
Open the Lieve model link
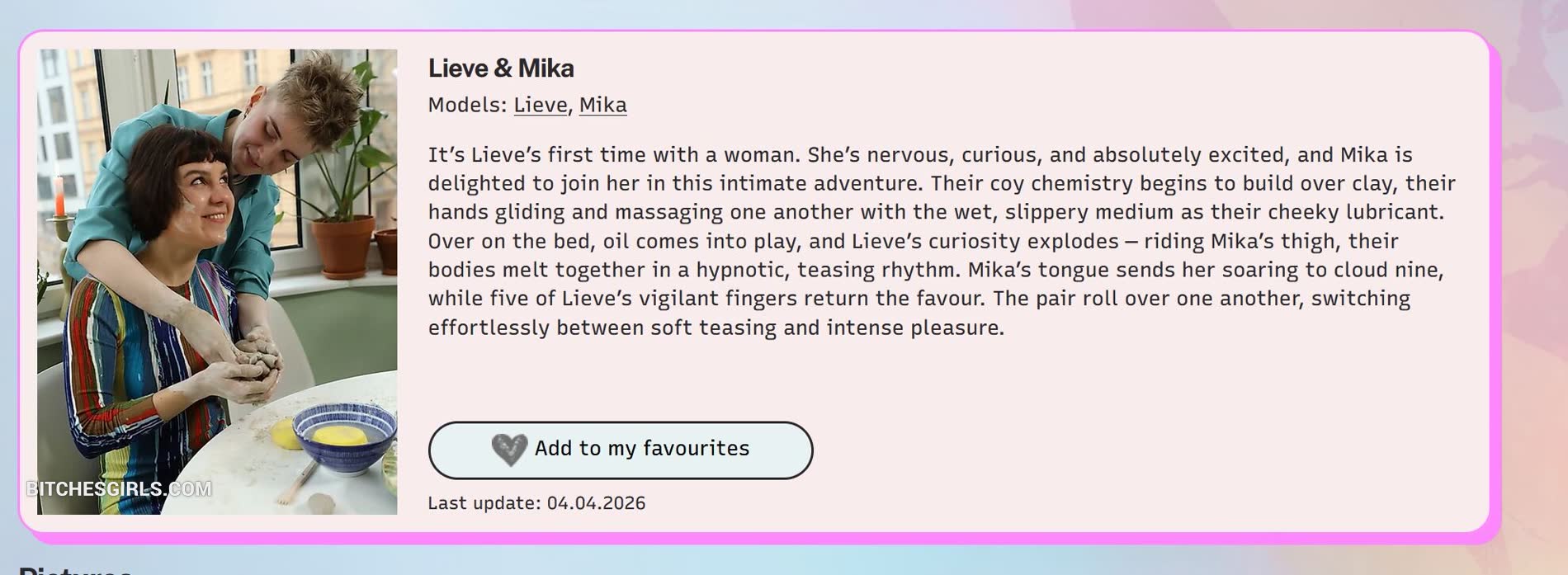[x=541, y=106]
